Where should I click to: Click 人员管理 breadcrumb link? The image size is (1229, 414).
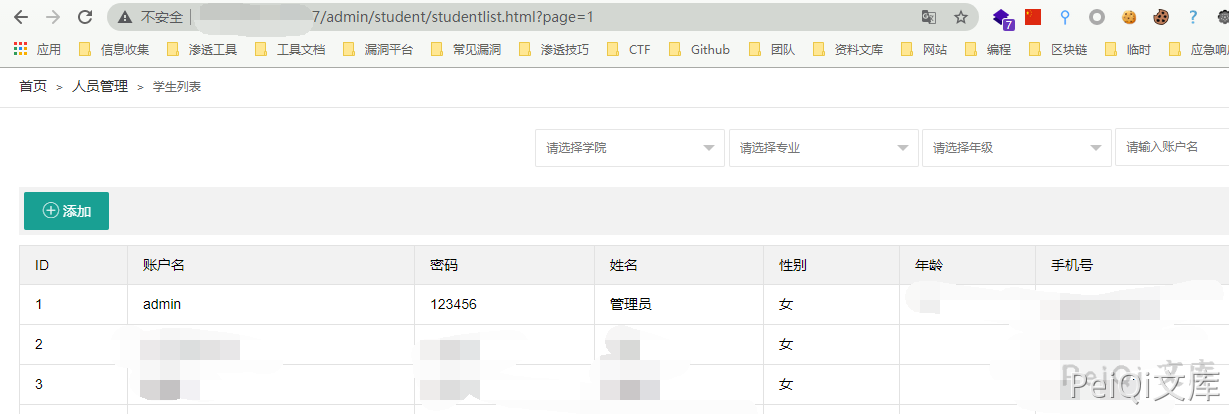[x=100, y=87]
